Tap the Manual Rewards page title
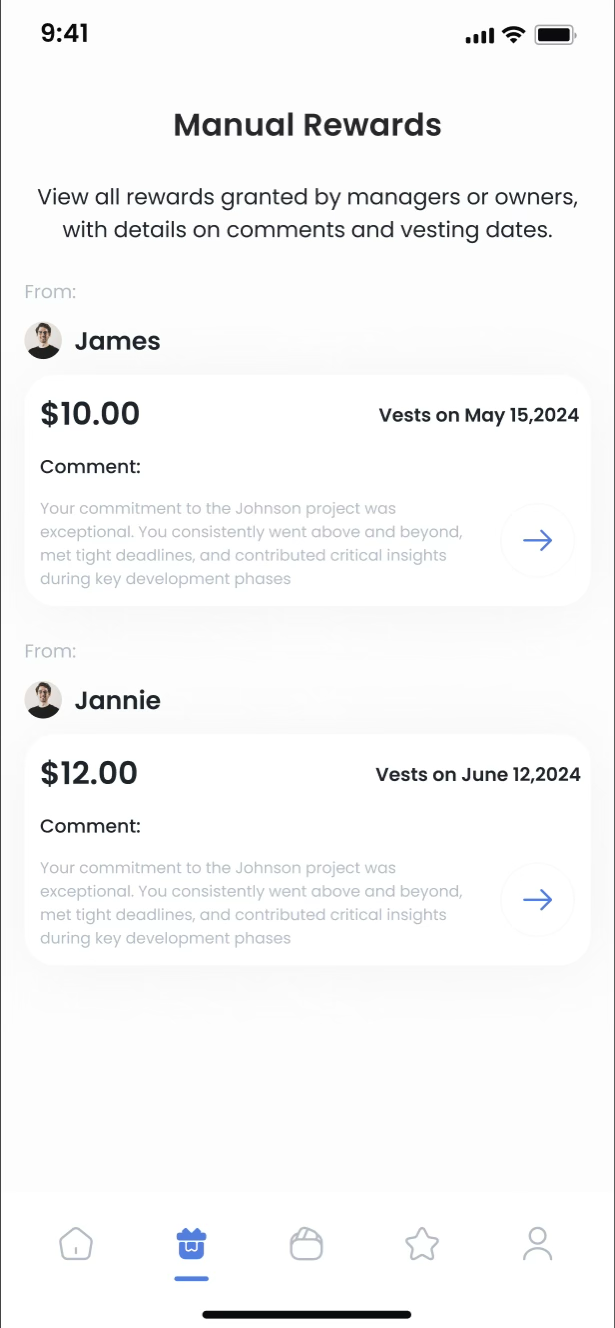This screenshot has height=1328, width=615. 307,125
